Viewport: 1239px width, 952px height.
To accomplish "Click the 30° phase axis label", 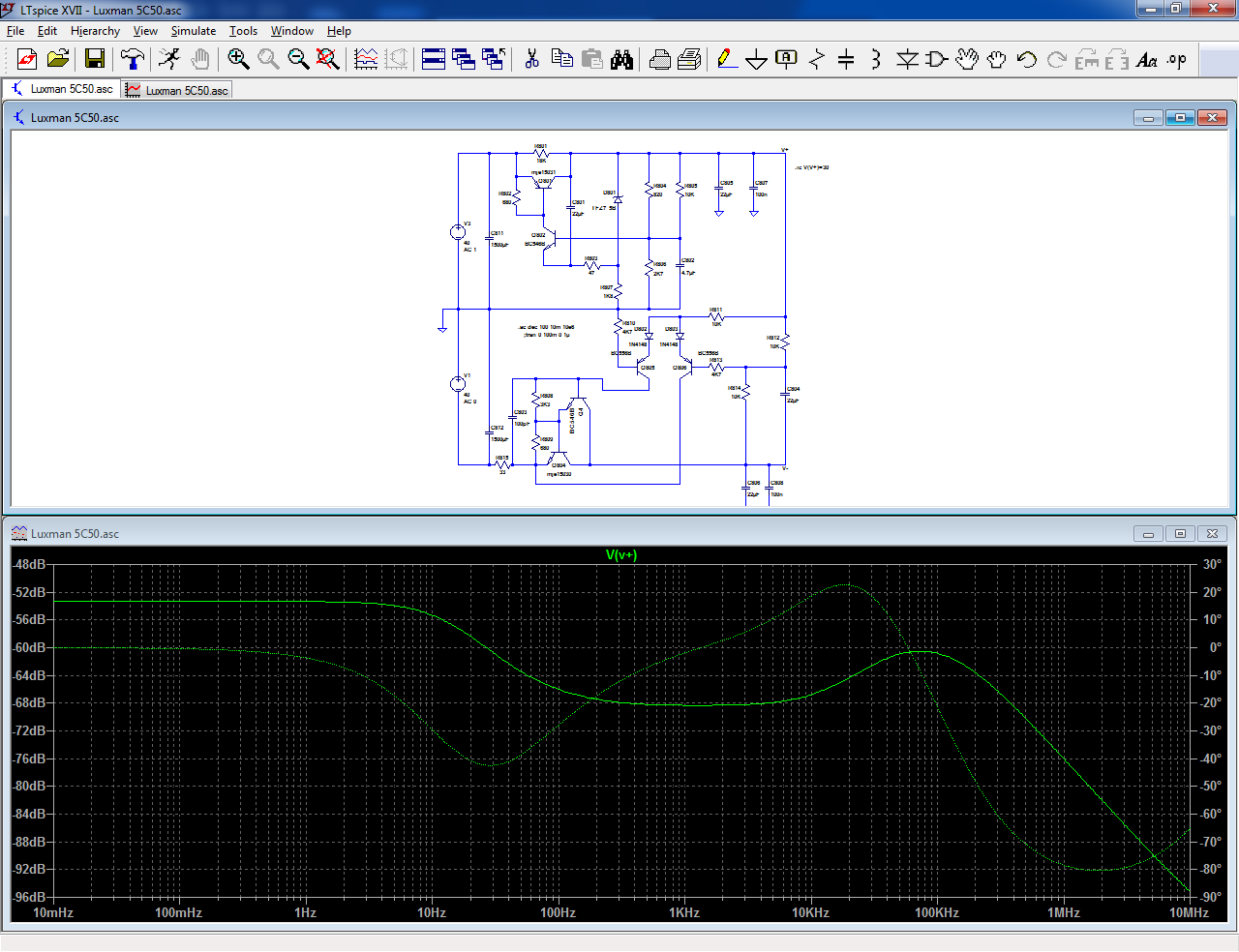I will click(x=1212, y=564).
